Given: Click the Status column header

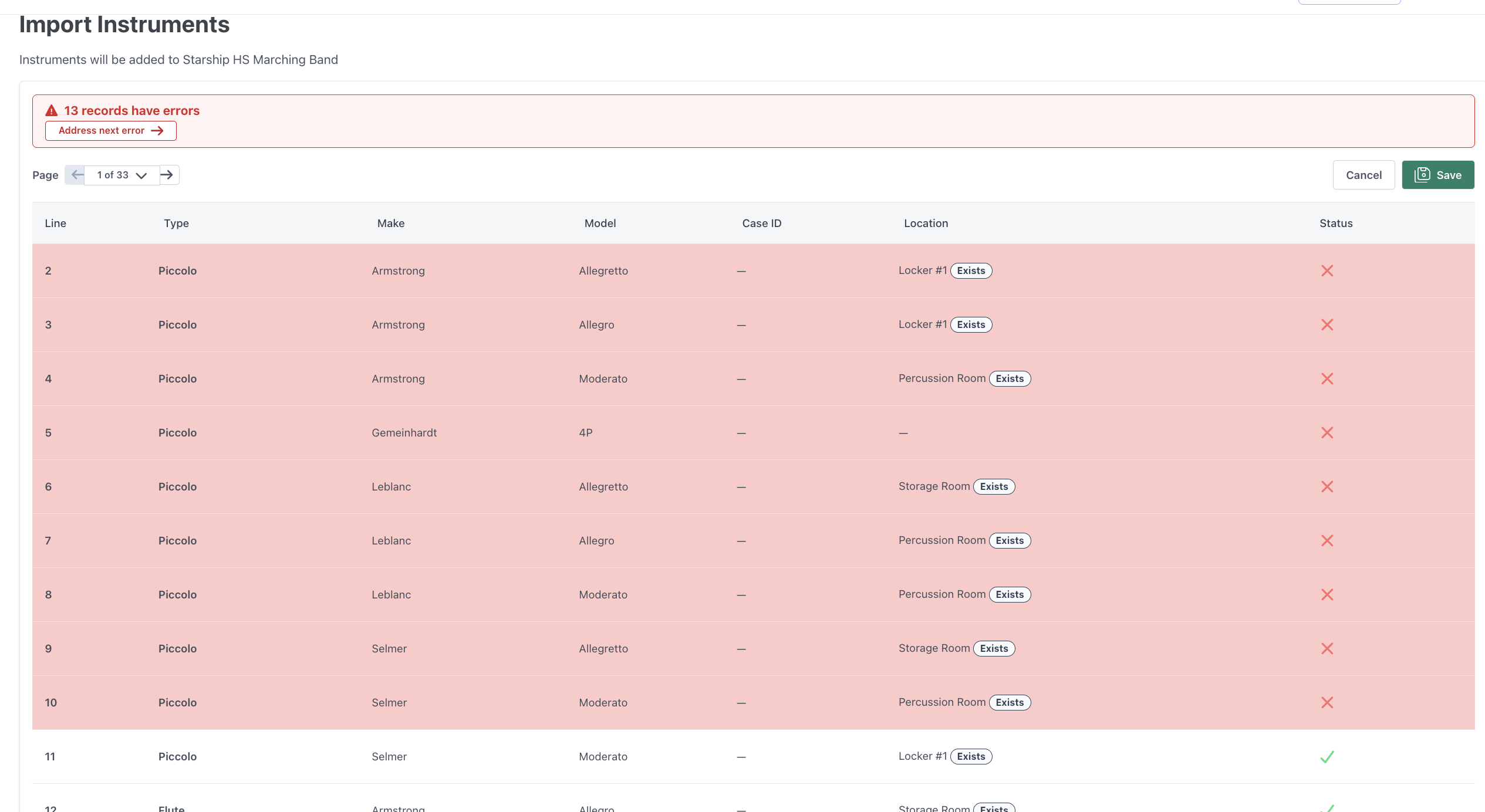Looking at the screenshot, I should pos(1335,223).
